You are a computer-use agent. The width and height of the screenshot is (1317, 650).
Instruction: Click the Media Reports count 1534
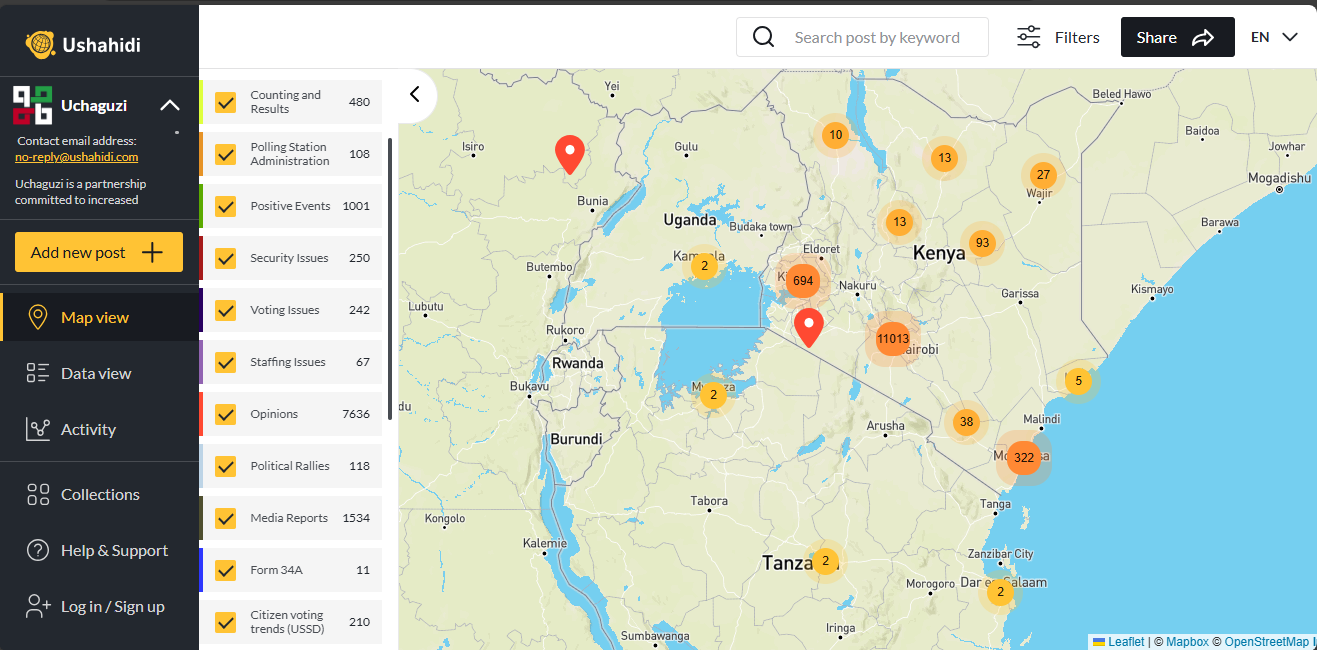point(356,518)
